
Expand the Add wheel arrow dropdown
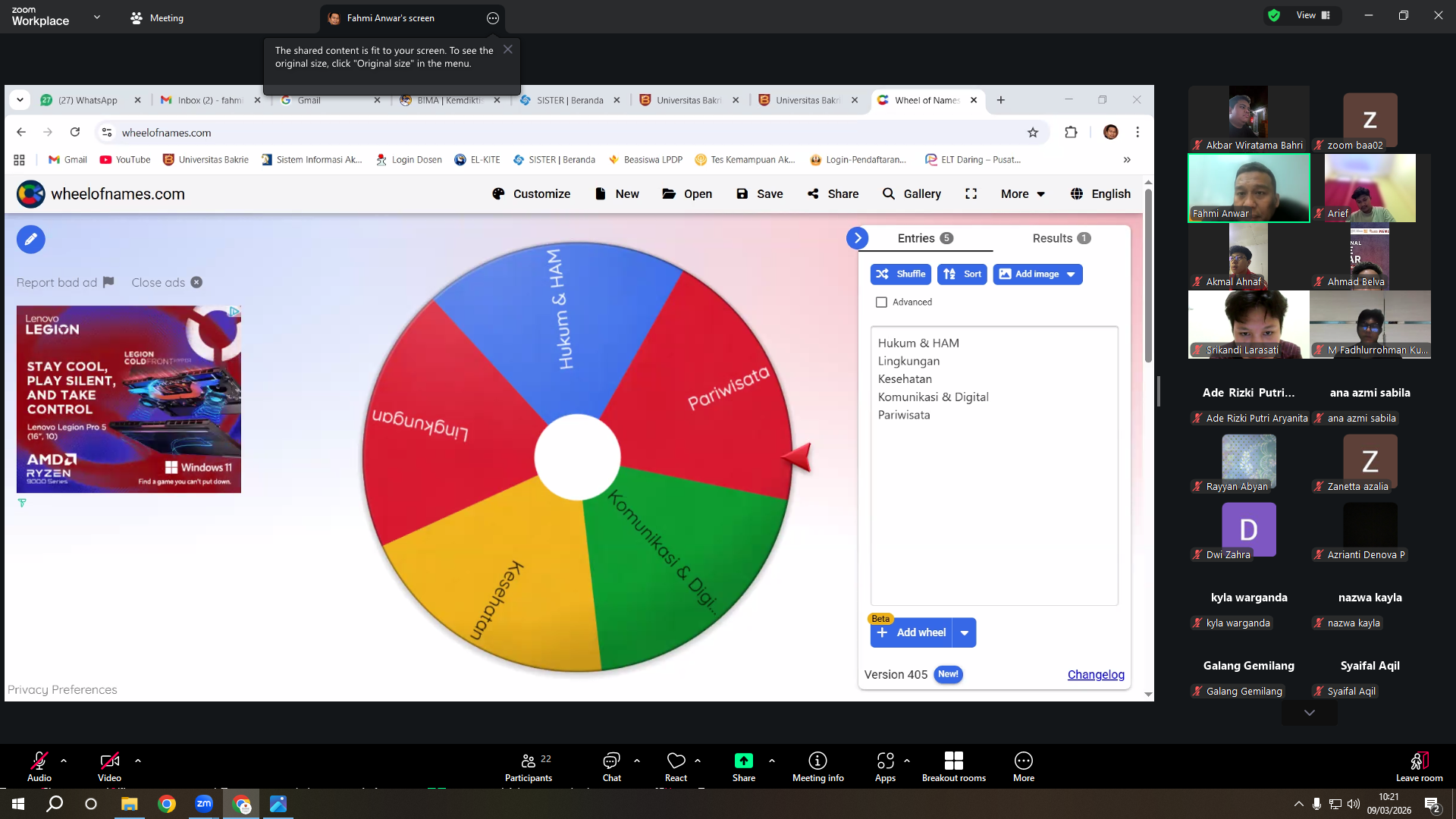[x=965, y=633]
